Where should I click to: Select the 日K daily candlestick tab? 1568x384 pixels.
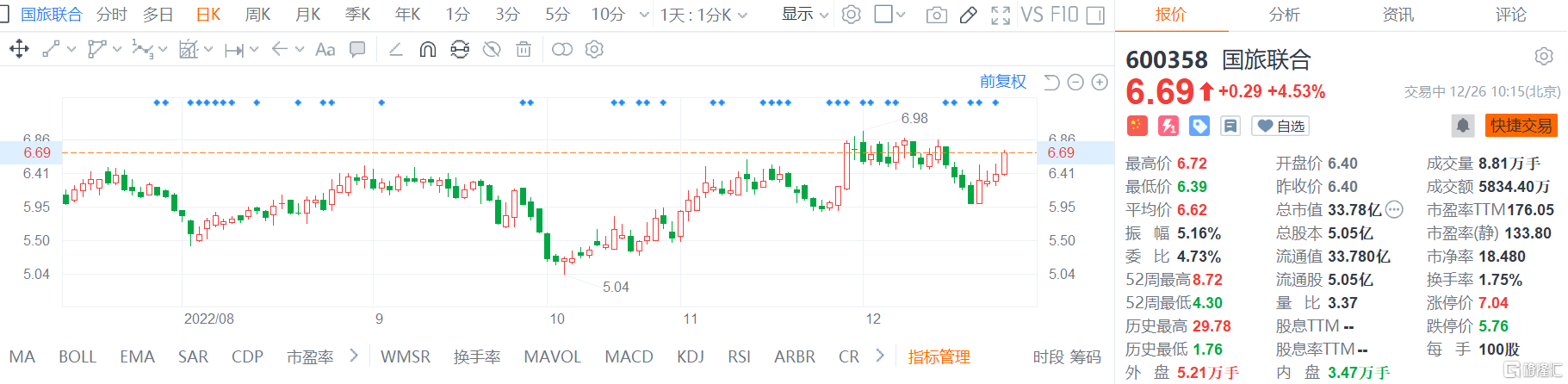coord(208,15)
